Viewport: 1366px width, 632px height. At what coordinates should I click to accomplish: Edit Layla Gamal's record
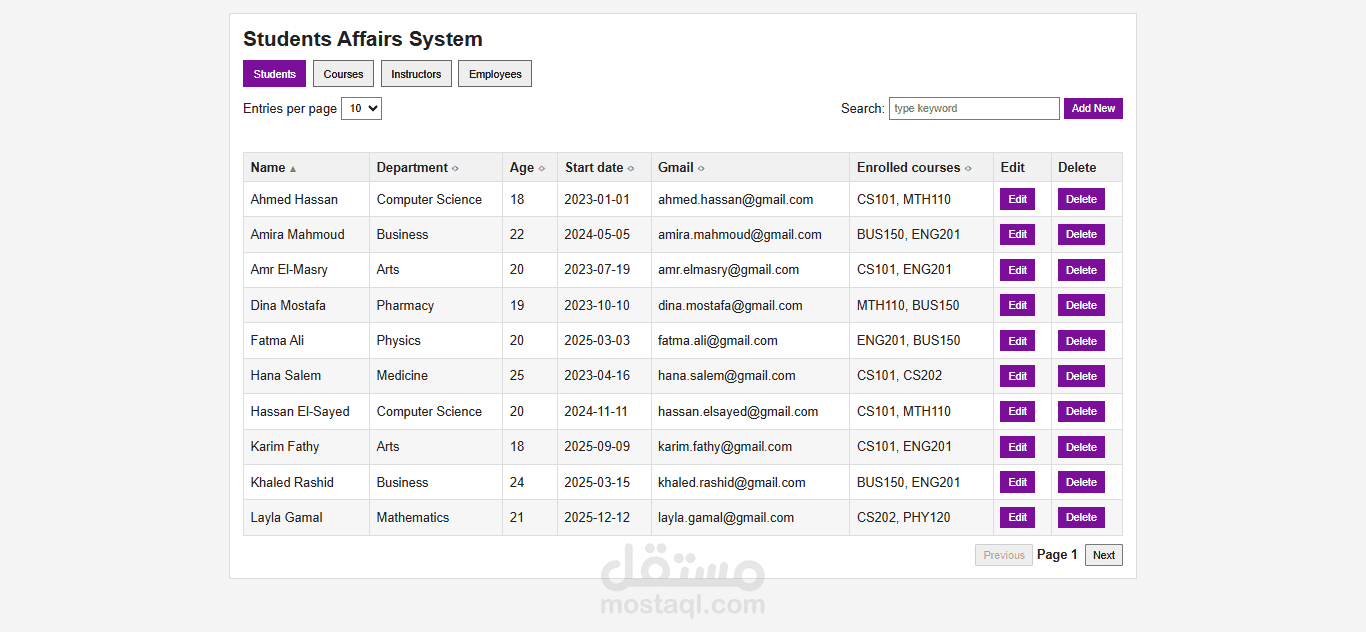(1017, 517)
